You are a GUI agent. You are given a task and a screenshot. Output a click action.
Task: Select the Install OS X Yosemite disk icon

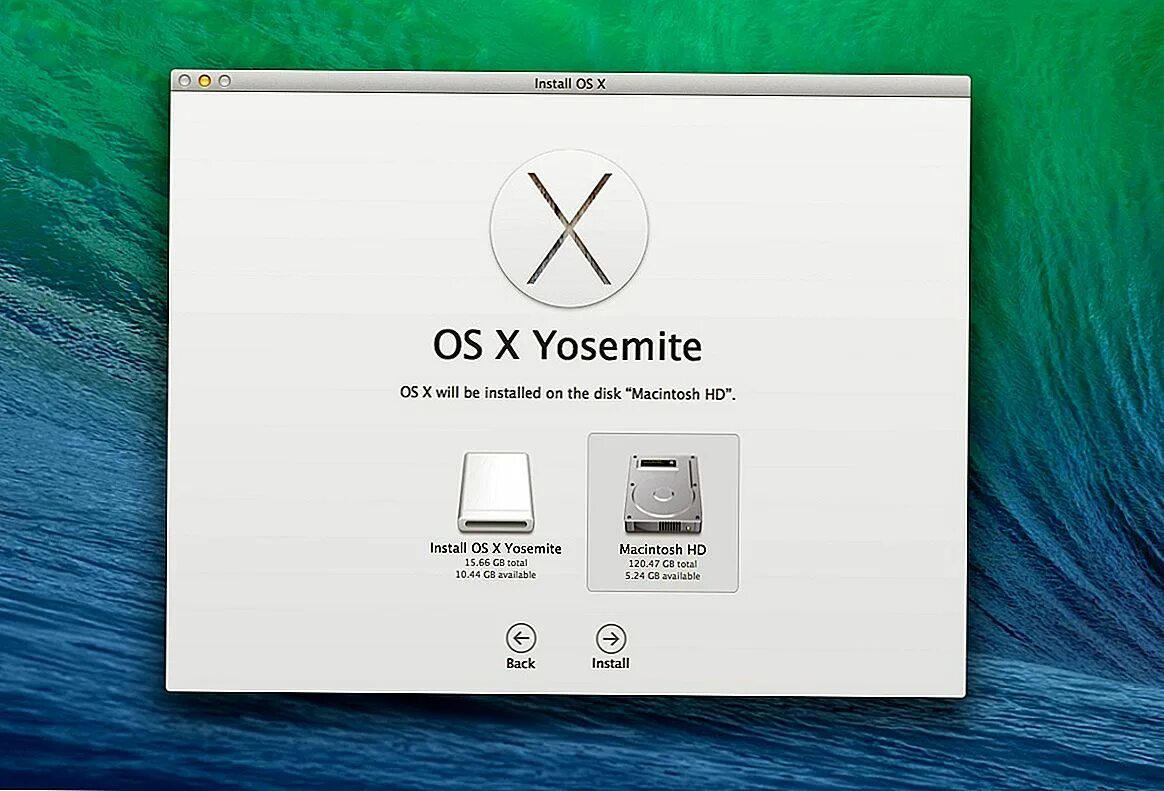[496, 492]
